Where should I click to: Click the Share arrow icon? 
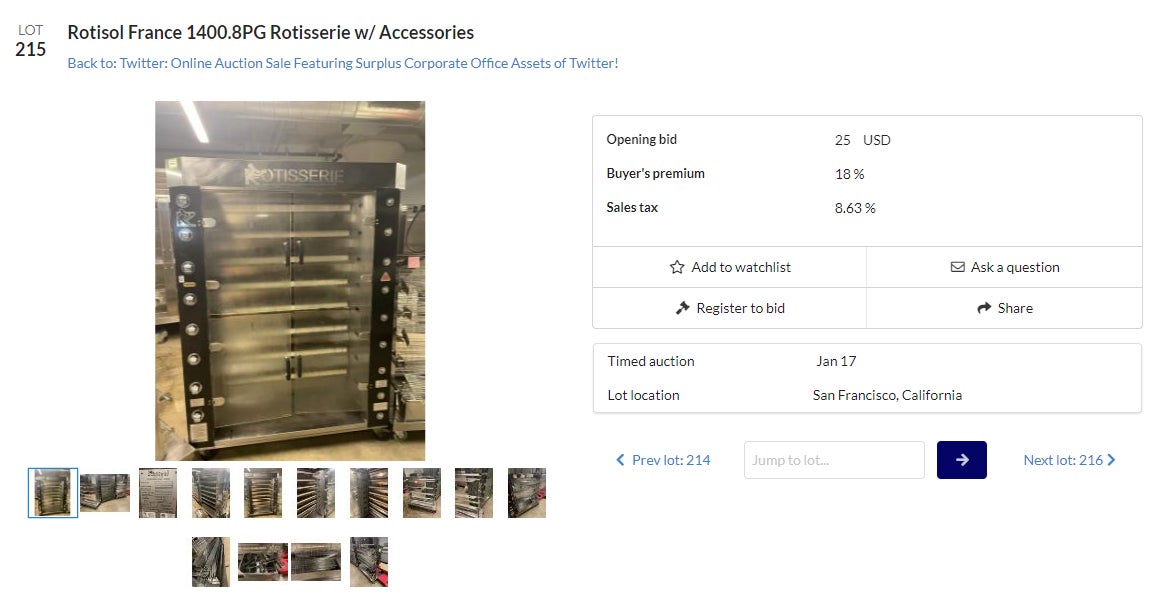click(984, 308)
